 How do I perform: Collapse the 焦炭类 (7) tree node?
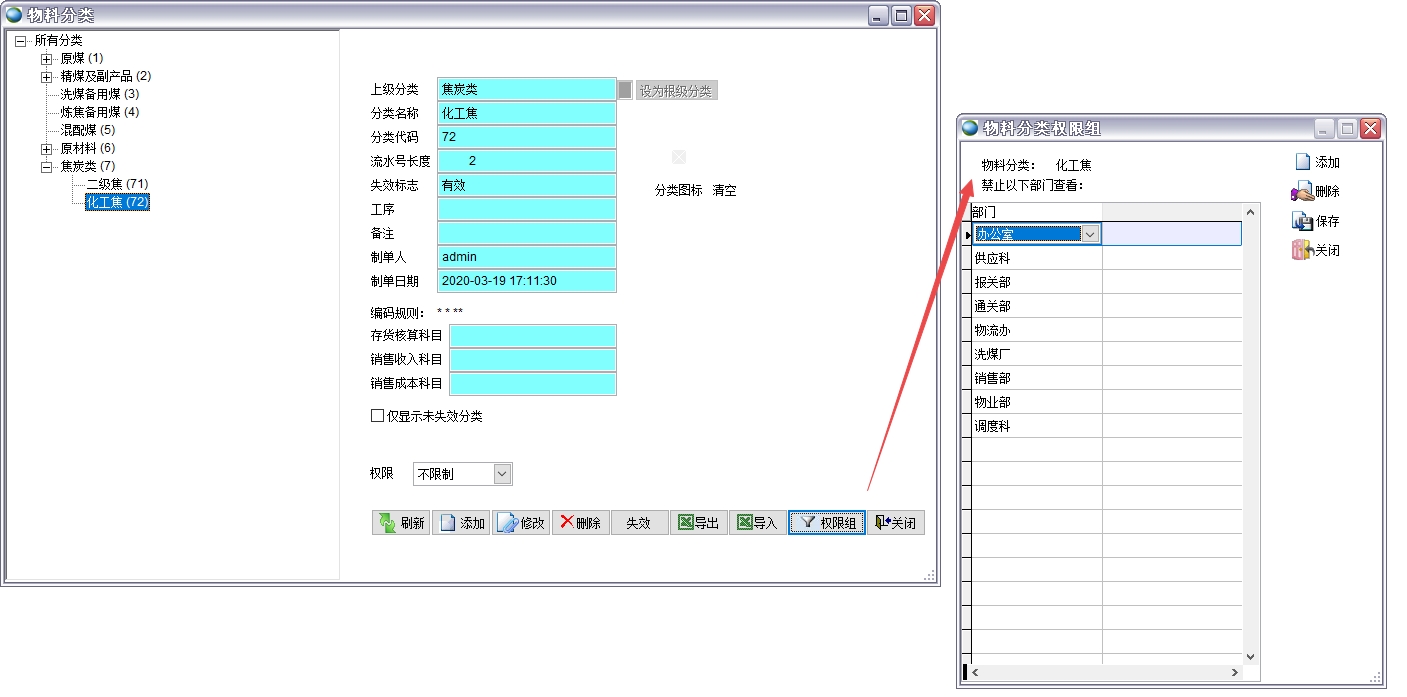[x=46, y=167]
